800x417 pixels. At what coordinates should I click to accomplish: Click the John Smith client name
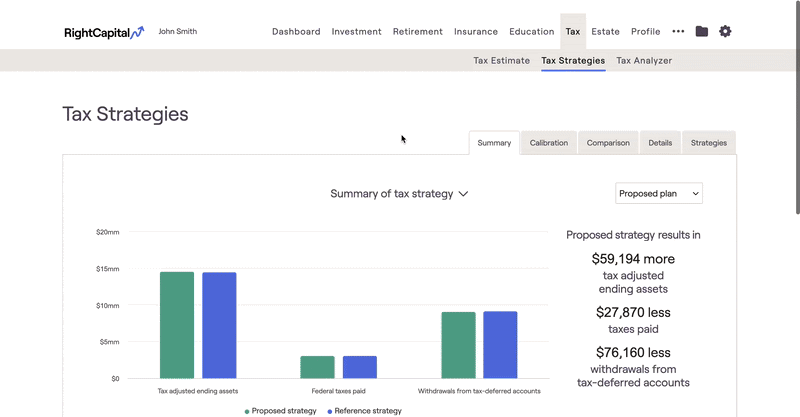(178, 31)
